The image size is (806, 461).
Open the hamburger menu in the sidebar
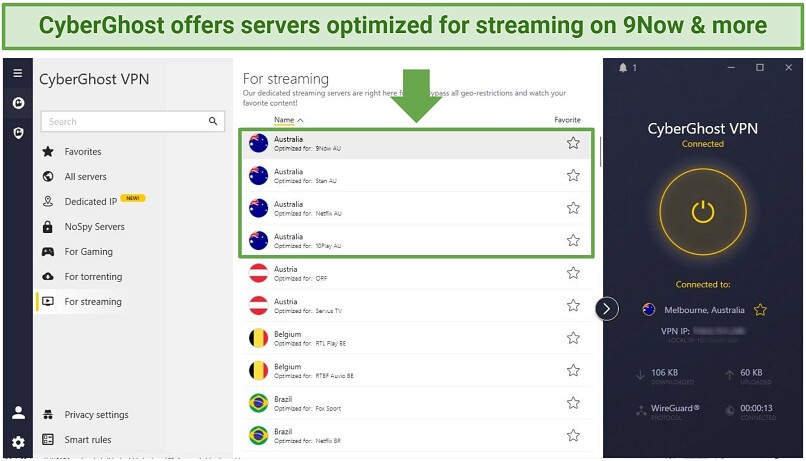click(17, 73)
